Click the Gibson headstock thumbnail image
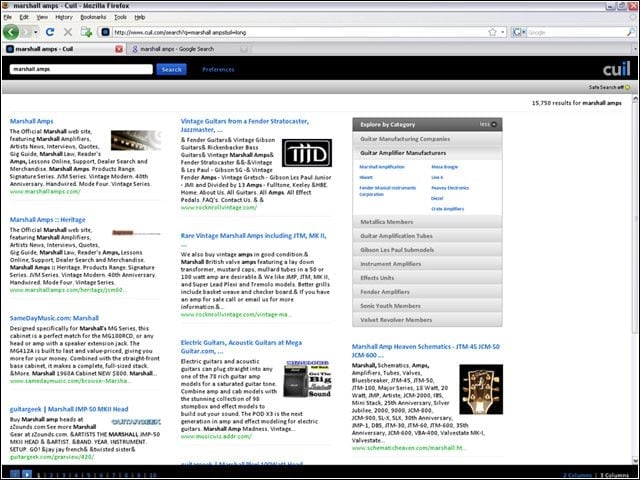Screen dimensions: 640x480 [481, 389]
